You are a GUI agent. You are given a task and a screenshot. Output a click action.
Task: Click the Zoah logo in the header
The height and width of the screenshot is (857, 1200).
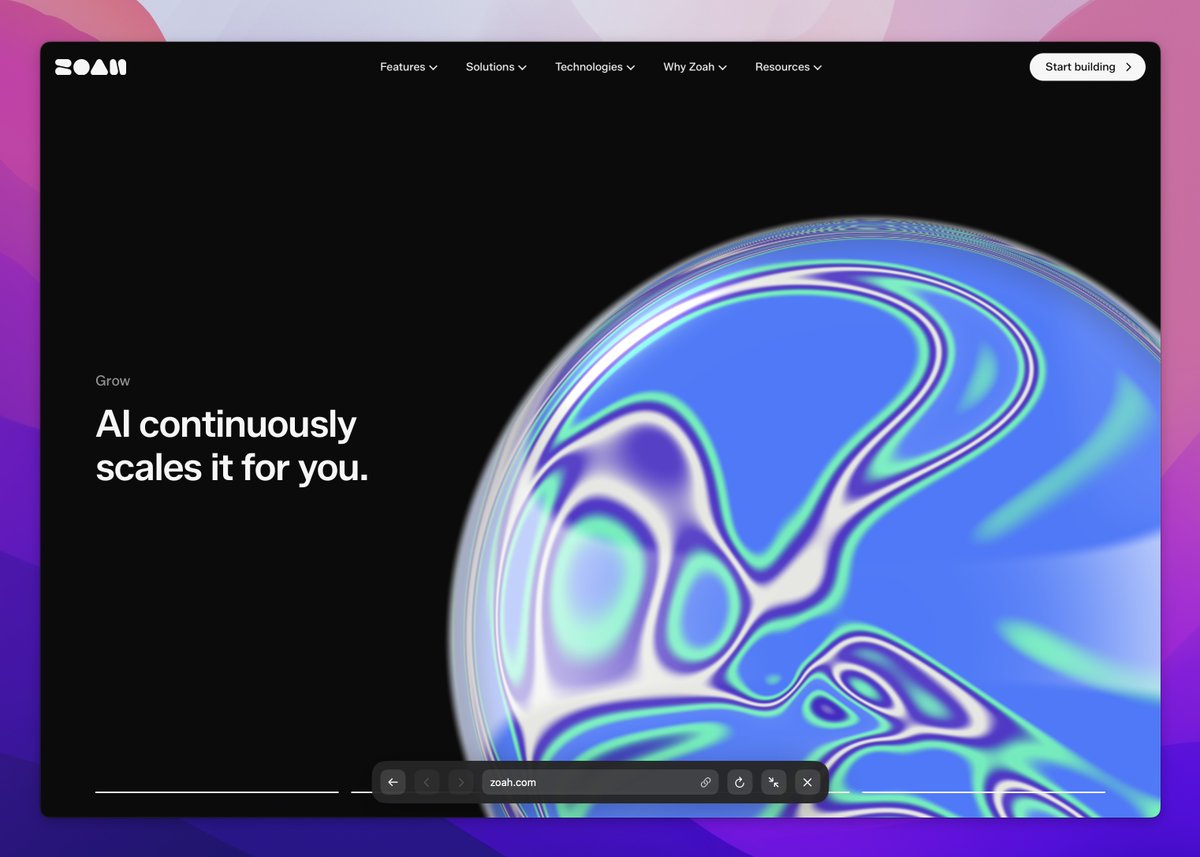click(x=91, y=67)
